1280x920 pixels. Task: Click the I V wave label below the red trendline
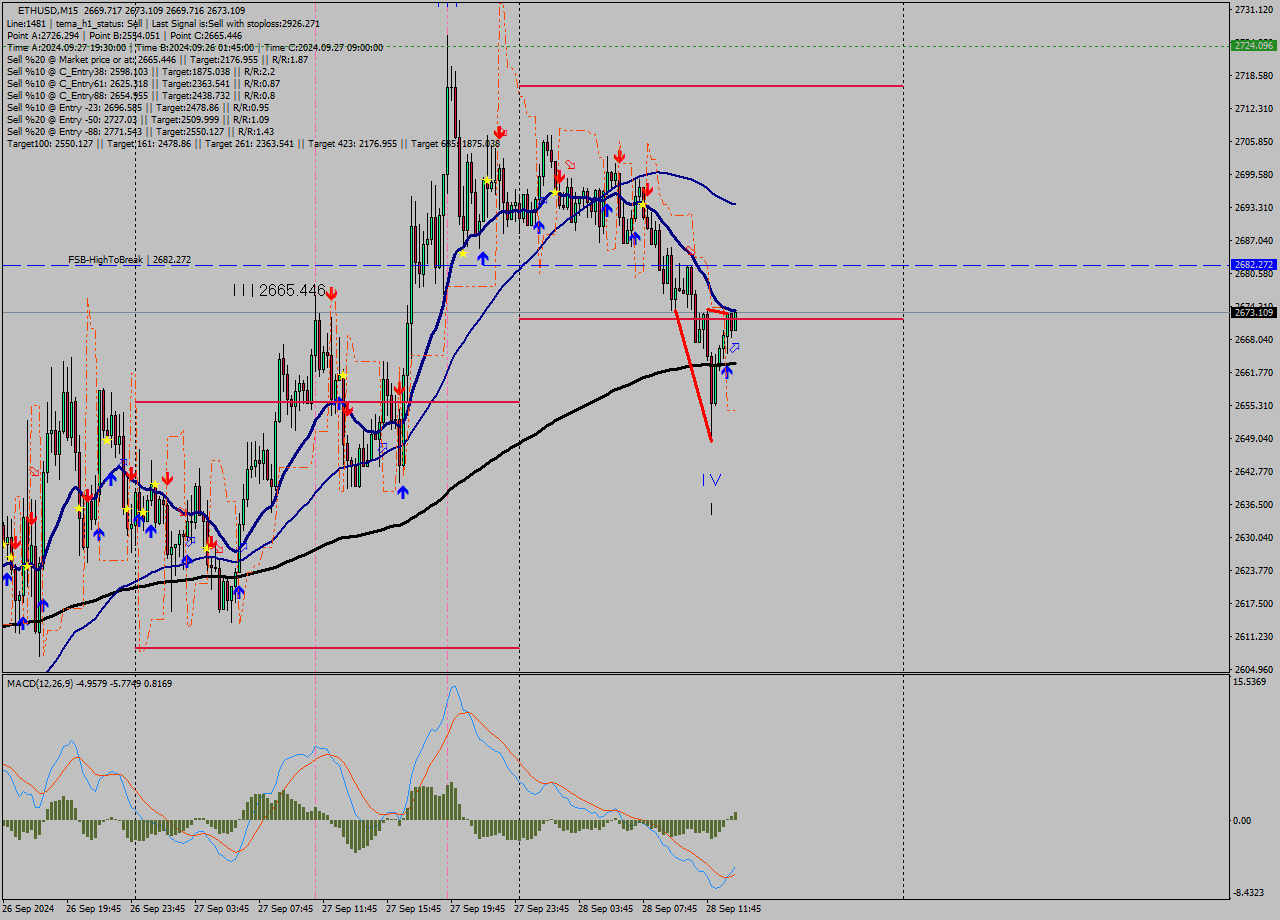coord(711,480)
